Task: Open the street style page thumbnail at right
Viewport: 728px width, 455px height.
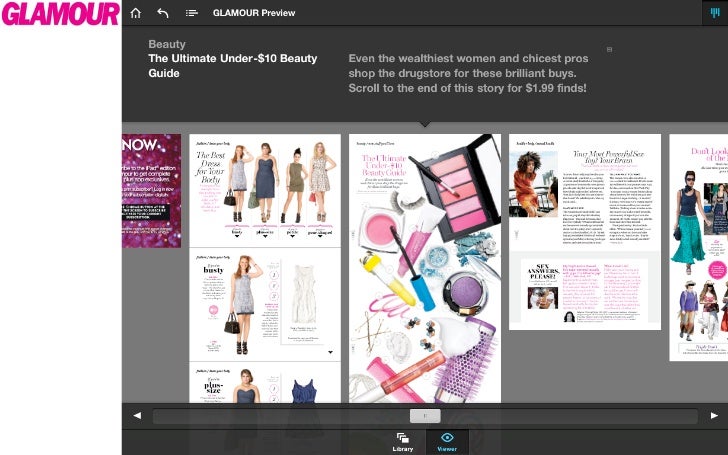Action: click(x=698, y=247)
